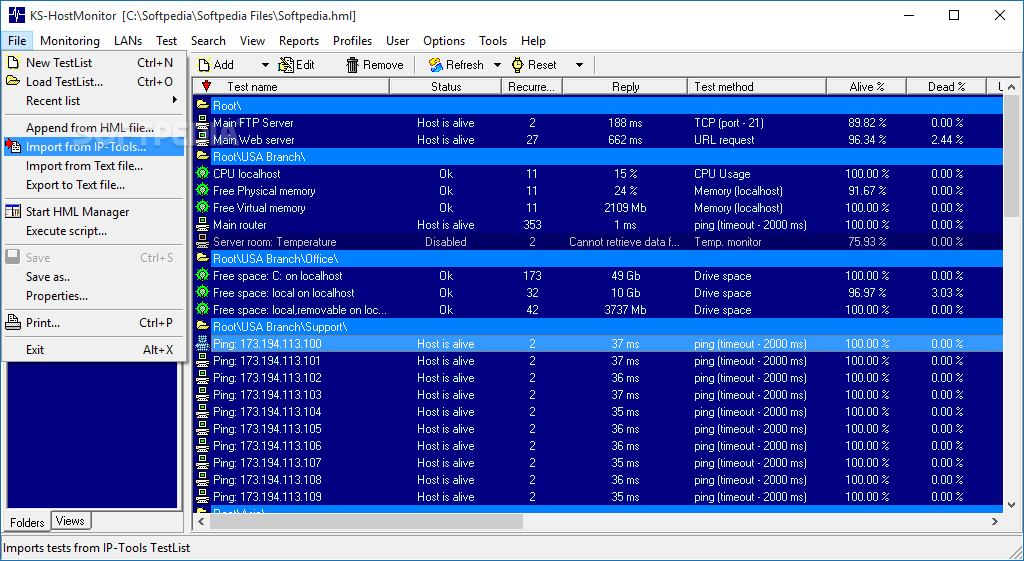Sort by the Recurre... column header
1024x561 pixels.
tap(532, 86)
